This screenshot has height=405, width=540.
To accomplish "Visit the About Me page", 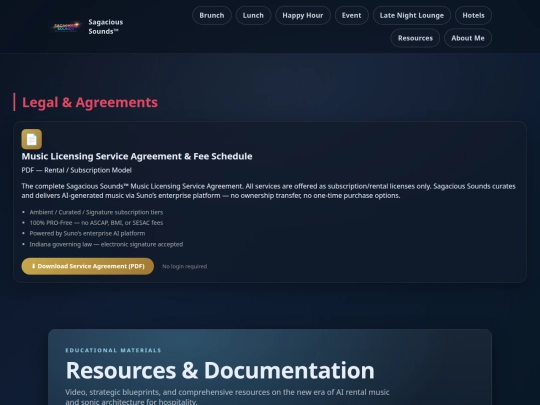I will pos(468,38).
